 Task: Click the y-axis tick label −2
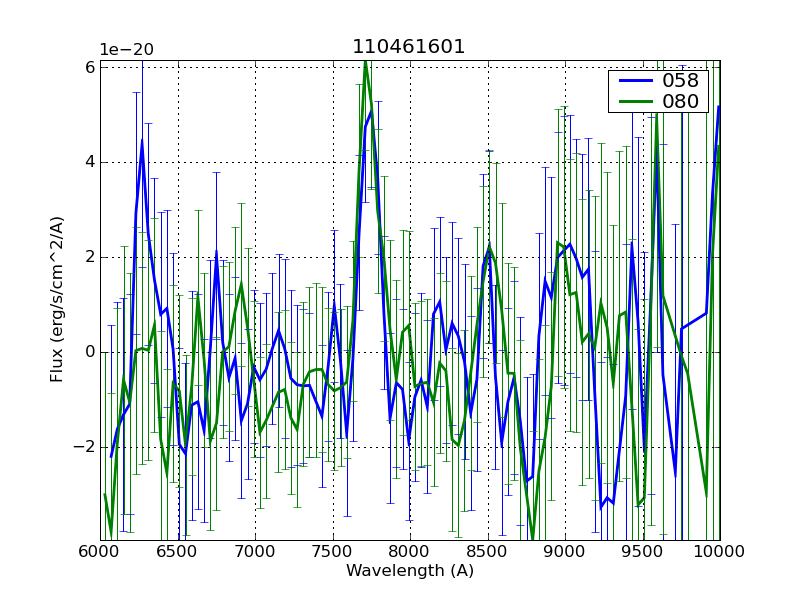tap(84, 447)
